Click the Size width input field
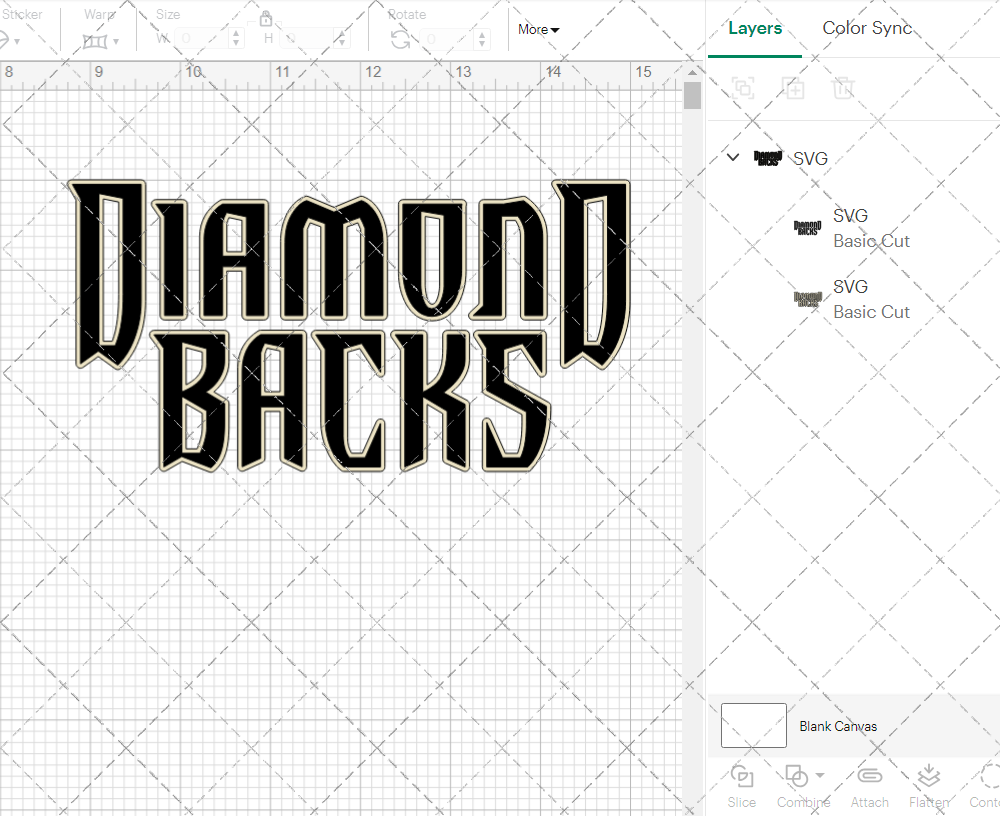 [201, 39]
